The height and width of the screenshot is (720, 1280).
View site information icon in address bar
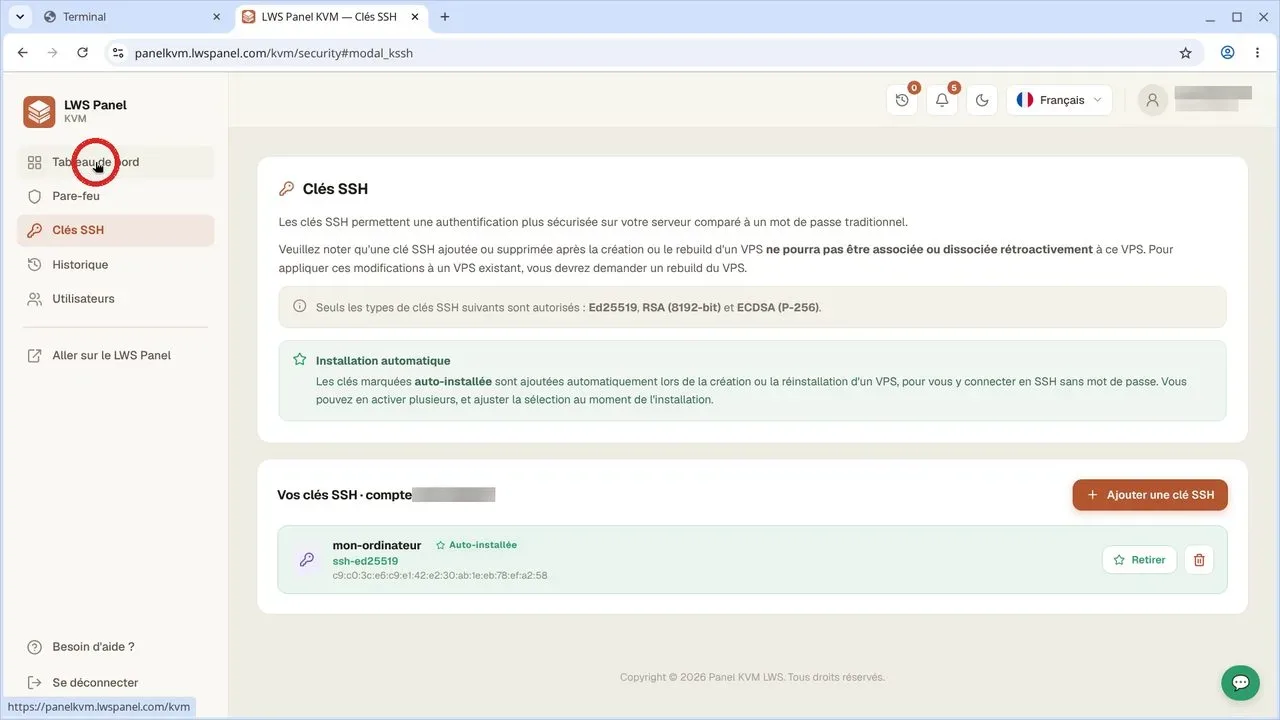(117, 53)
